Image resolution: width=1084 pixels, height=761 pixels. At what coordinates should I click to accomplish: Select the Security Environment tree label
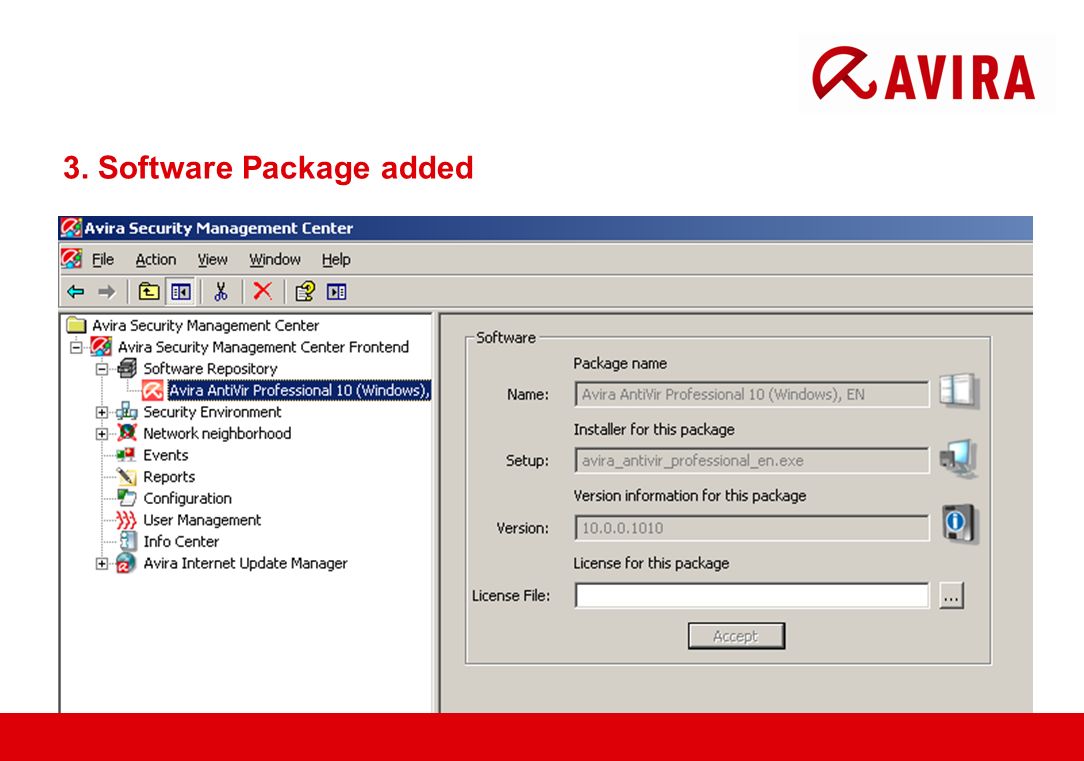[x=212, y=412]
